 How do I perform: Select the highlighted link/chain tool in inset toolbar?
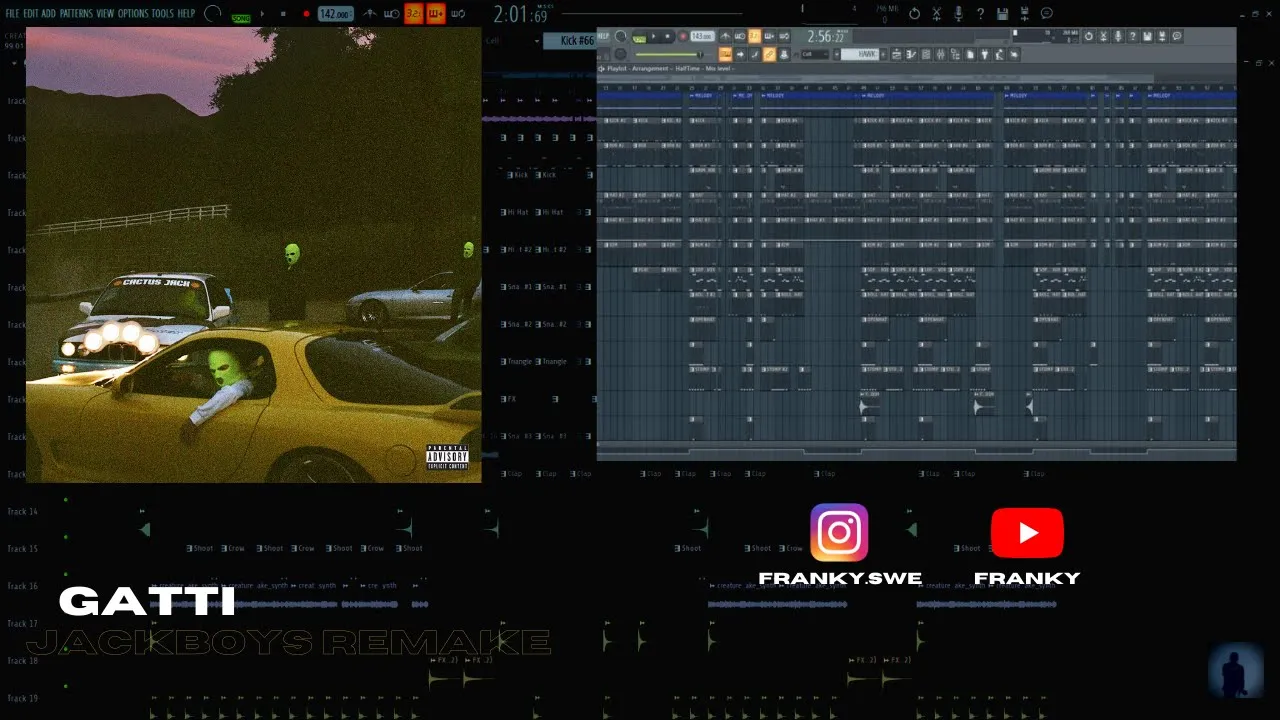(769, 54)
